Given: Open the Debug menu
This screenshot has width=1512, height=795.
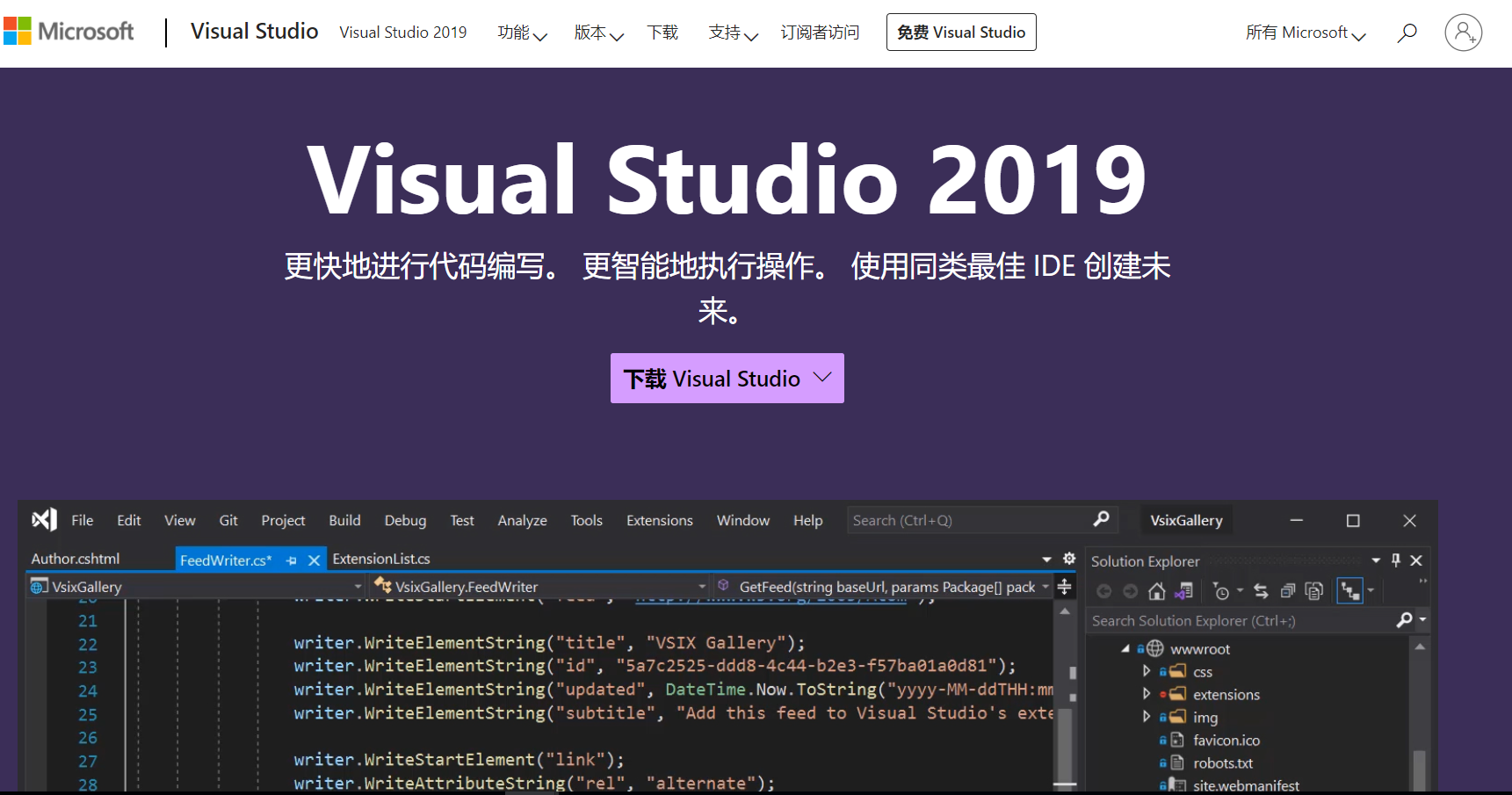Looking at the screenshot, I should pyautogui.click(x=405, y=521).
